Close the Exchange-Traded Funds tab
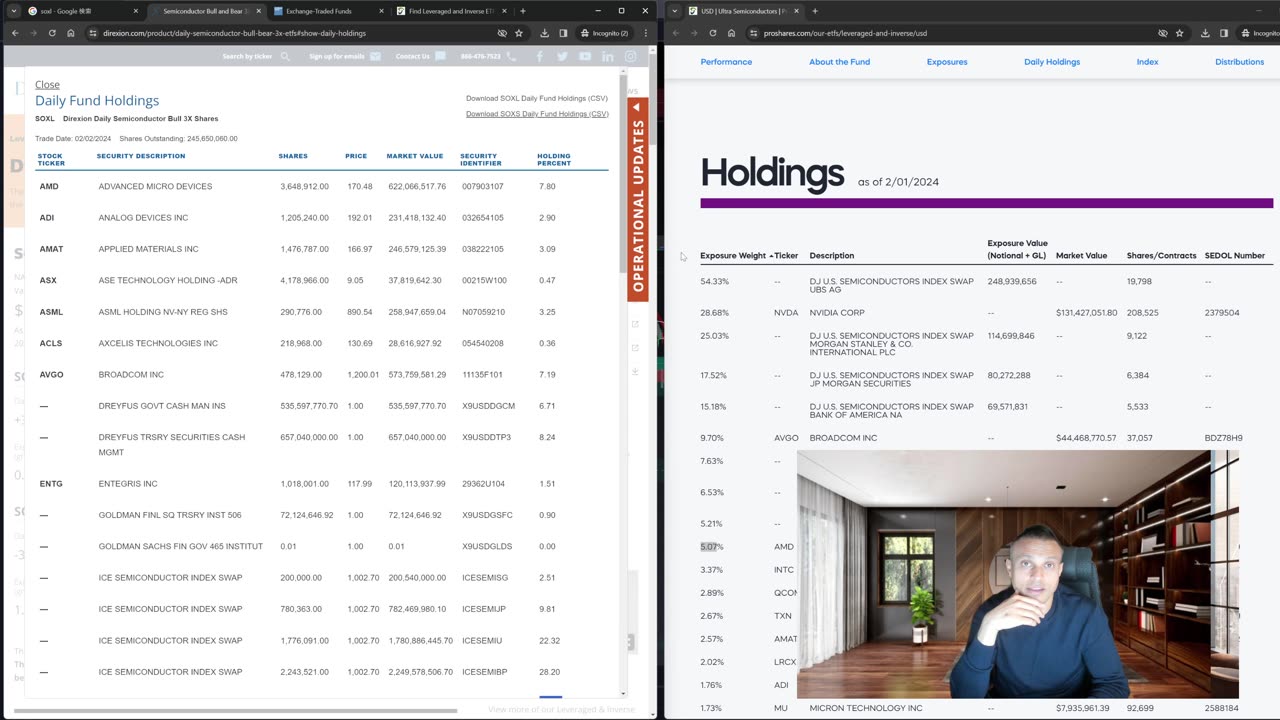Viewport: 1280px width, 720px height. coord(380,11)
